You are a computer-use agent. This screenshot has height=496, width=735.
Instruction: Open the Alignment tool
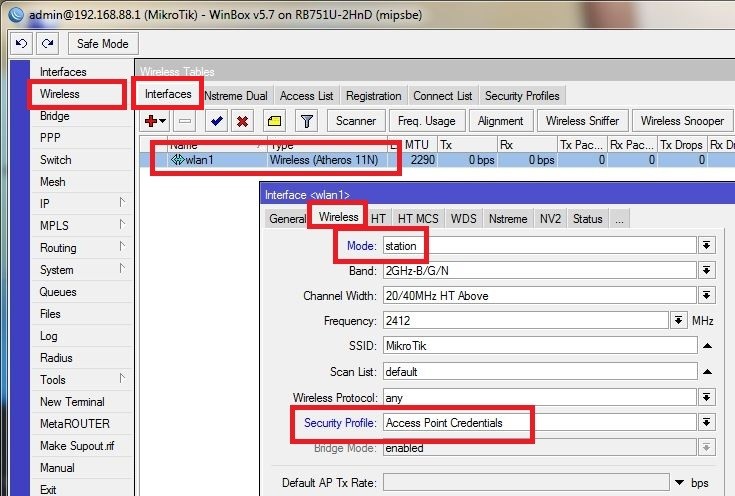(x=501, y=121)
